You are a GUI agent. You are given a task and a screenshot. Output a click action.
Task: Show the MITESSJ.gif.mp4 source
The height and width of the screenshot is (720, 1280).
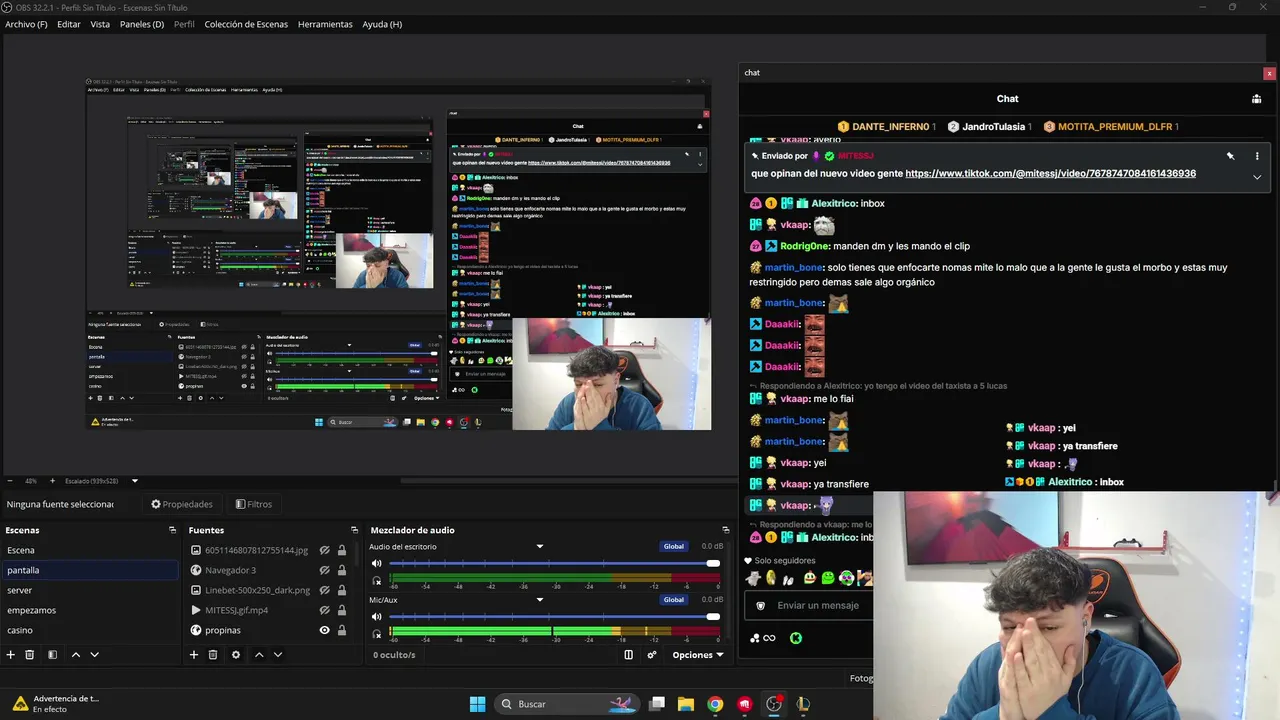click(x=325, y=610)
